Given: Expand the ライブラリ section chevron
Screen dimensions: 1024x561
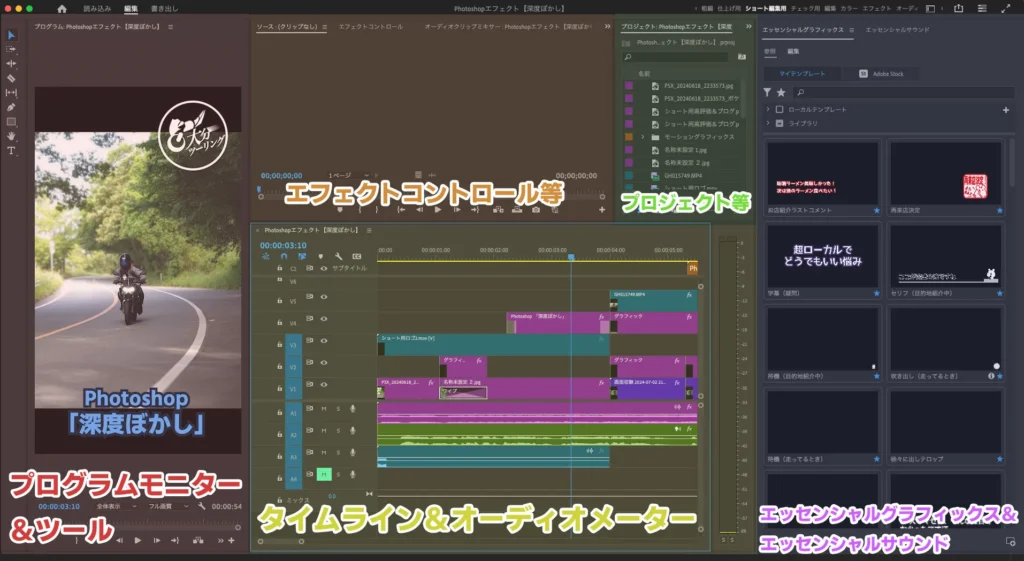Looking at the screenshot, I should tap(767, 123).
